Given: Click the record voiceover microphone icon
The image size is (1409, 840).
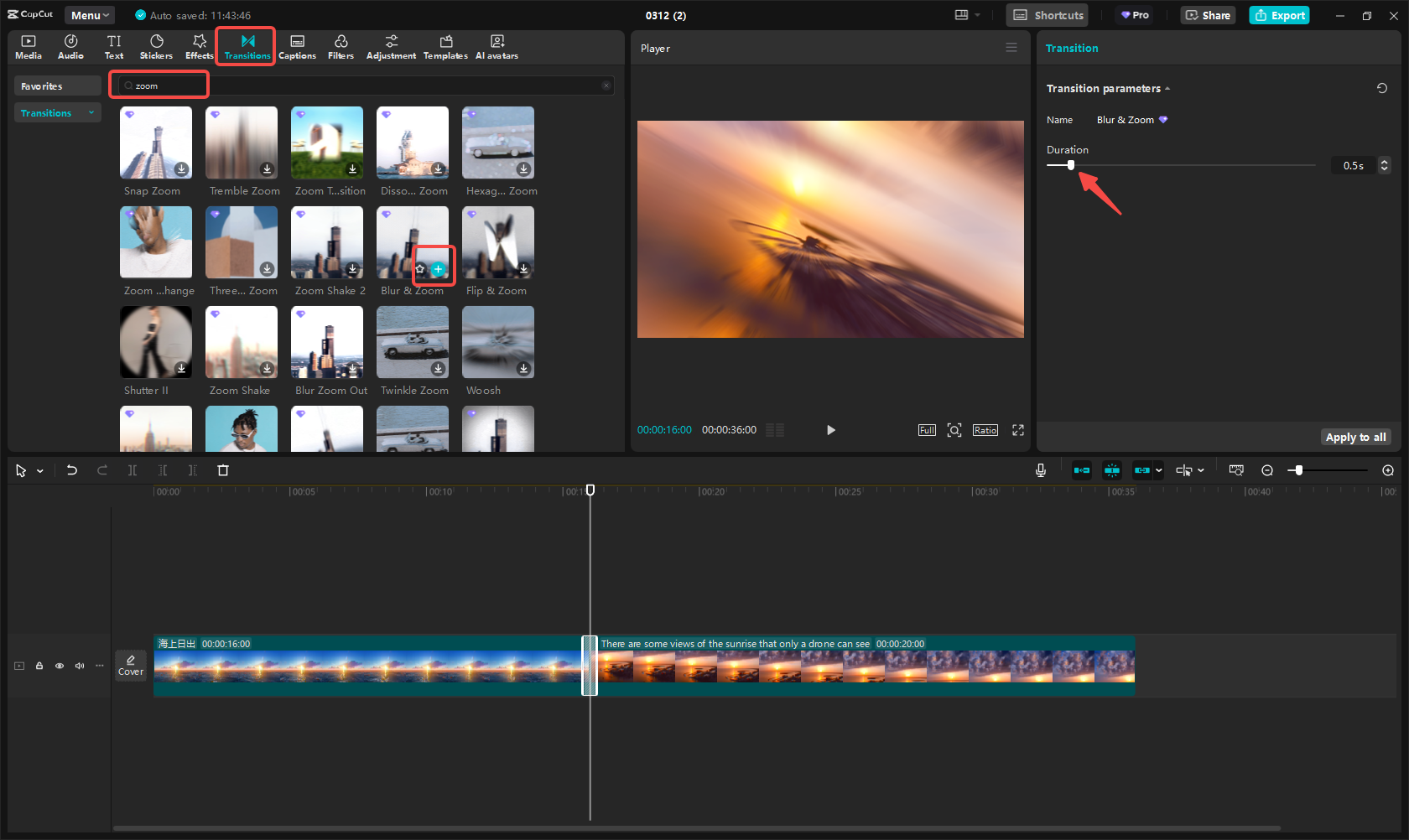Looking at the screenshot, I should pos(1040,470).
